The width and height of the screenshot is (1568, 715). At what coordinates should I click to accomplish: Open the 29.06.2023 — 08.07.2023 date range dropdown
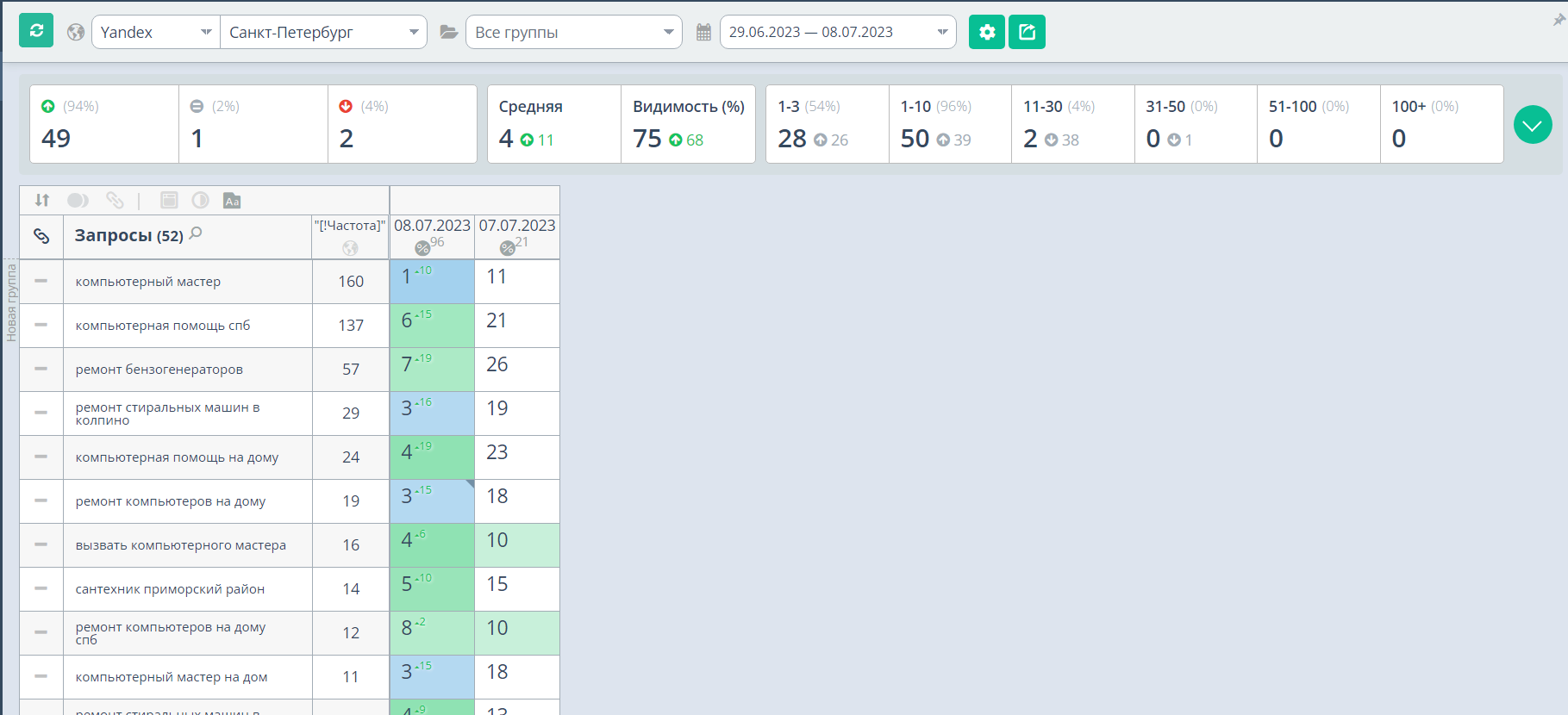click(838, 32)
